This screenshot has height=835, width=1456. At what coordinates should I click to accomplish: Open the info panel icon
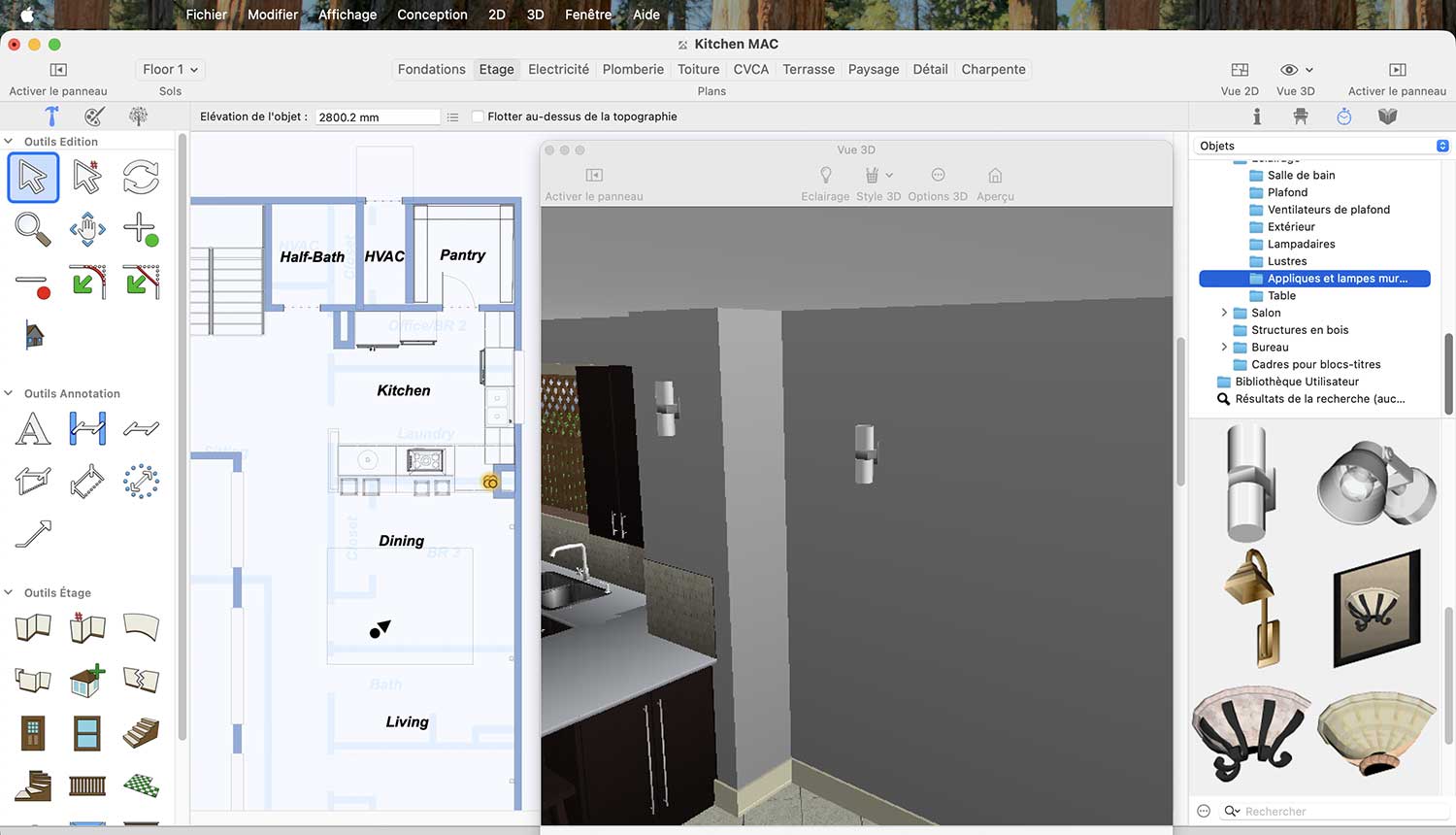pos(1257,117)
